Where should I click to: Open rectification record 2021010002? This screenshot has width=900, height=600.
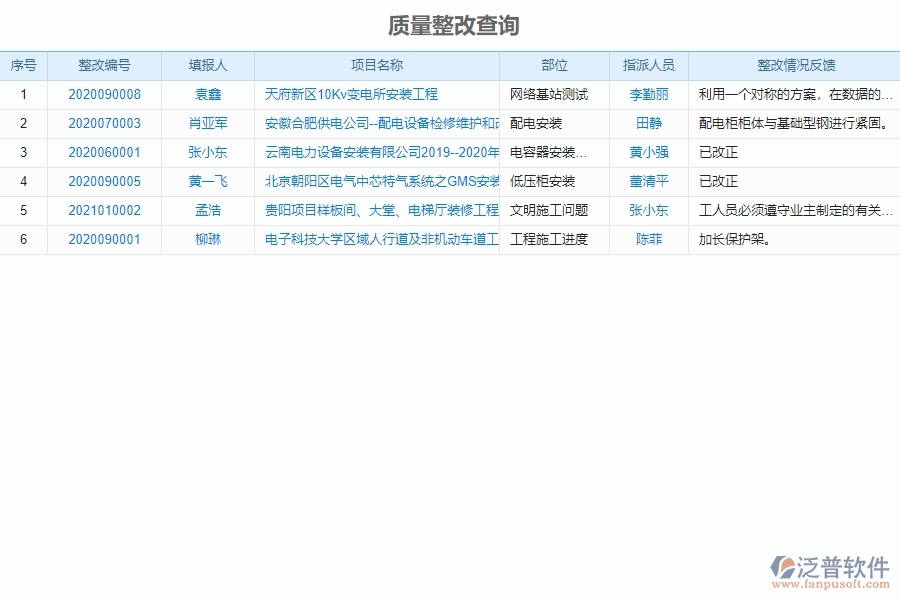tap(104, 211)
